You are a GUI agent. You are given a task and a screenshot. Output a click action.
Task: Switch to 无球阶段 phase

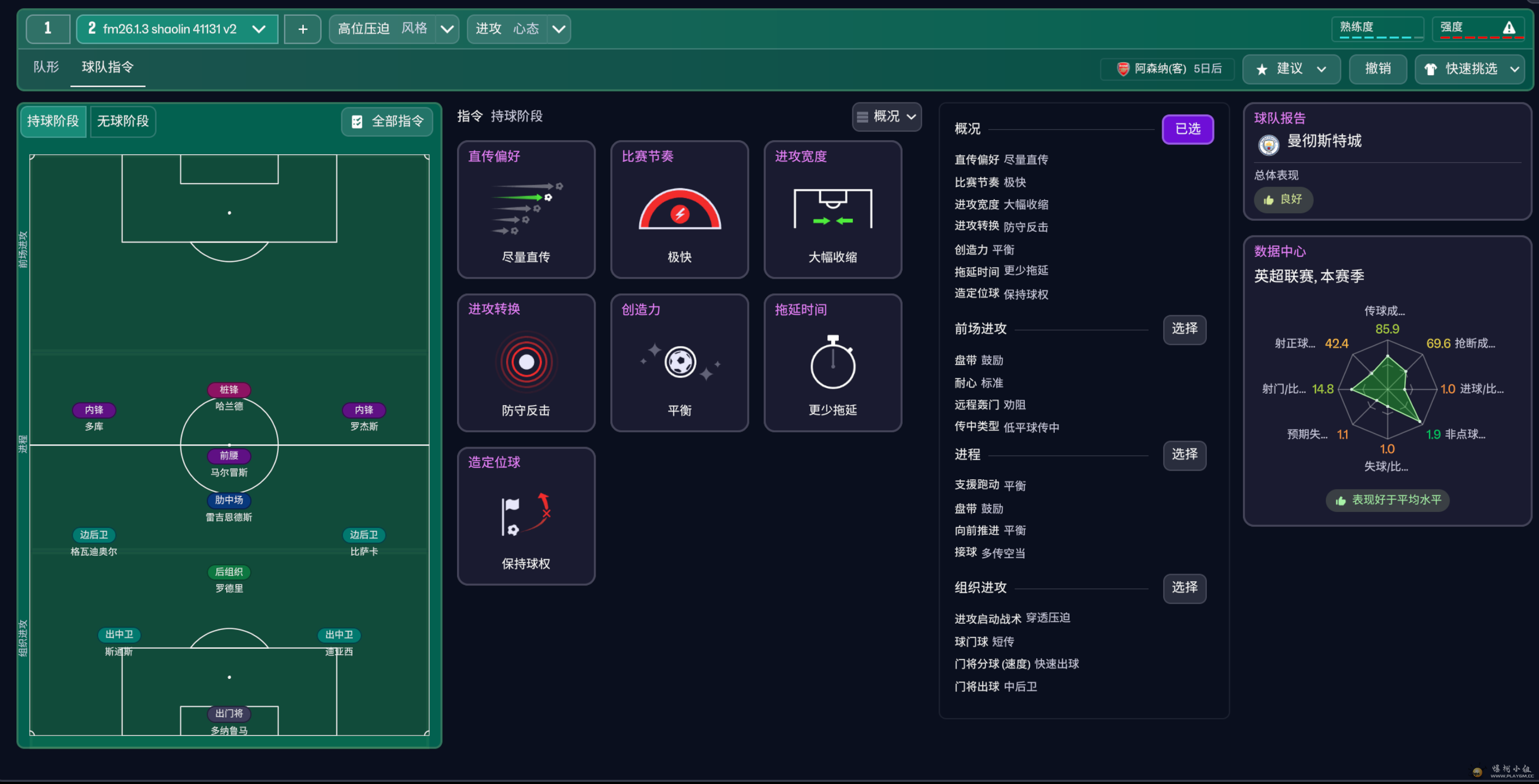[x=123, y=122]
